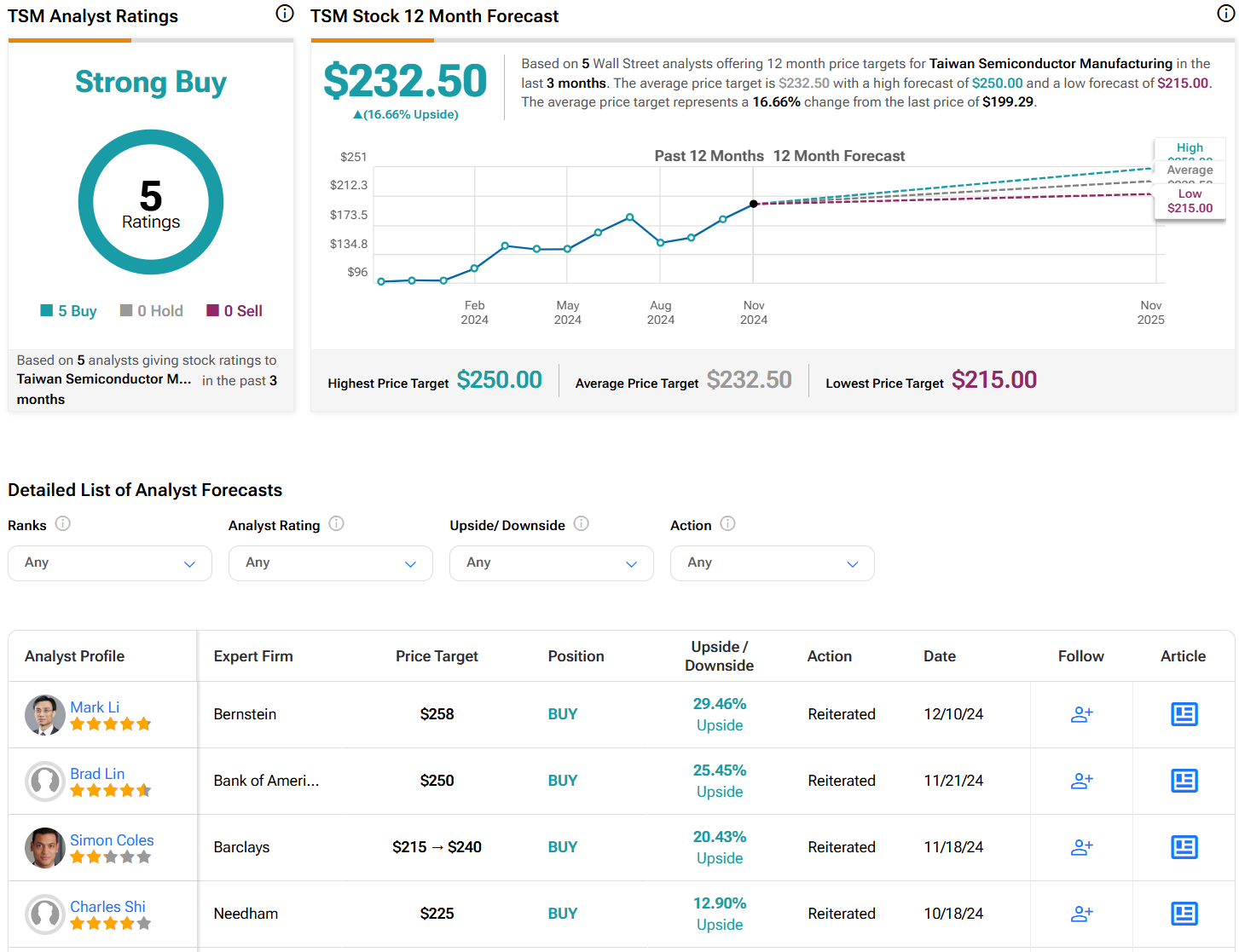This screenshot has height=952, width=1239.
Task: Open Charles Shi article icon
Action: (1184, 914)
